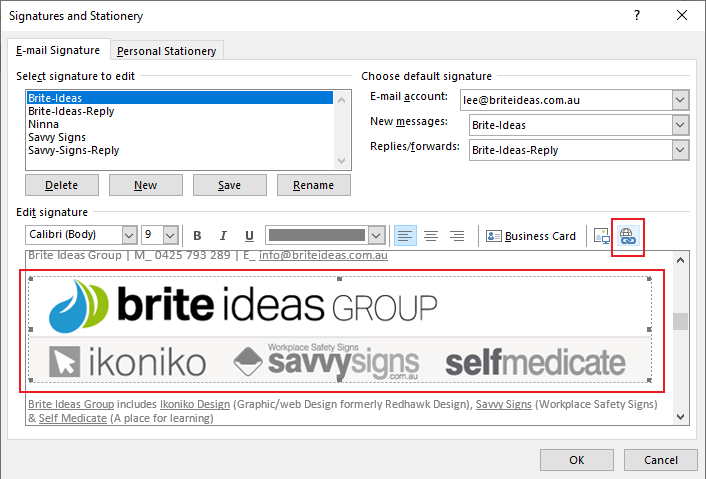
Task: Expand the Replies/forwards signature dropdown
Action: pos(680,150)
